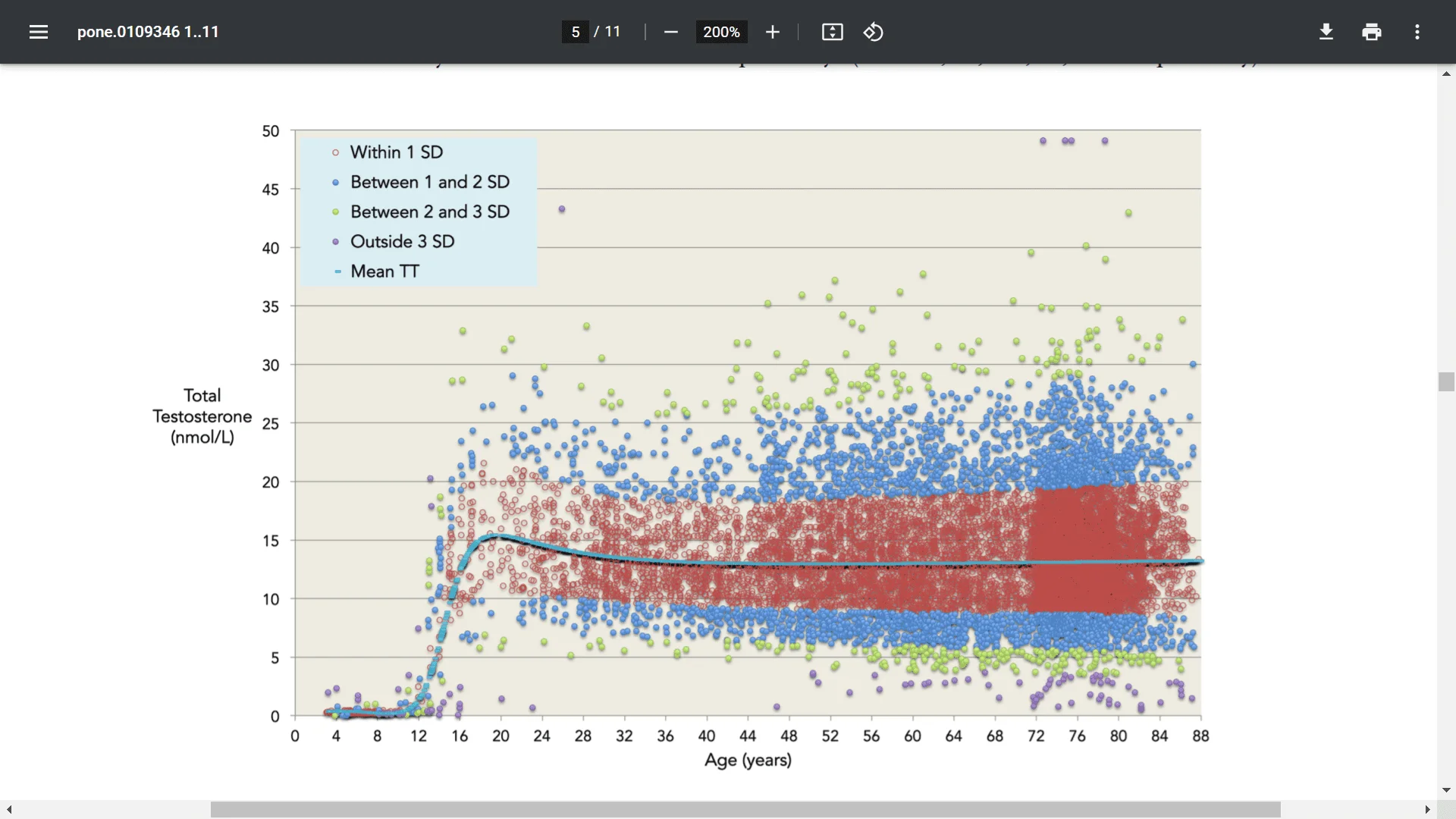Click the 'Age (years)' axis label
Image resolution: width=1456 pixels, height=819 pixels.
click(x=748, y=760)
